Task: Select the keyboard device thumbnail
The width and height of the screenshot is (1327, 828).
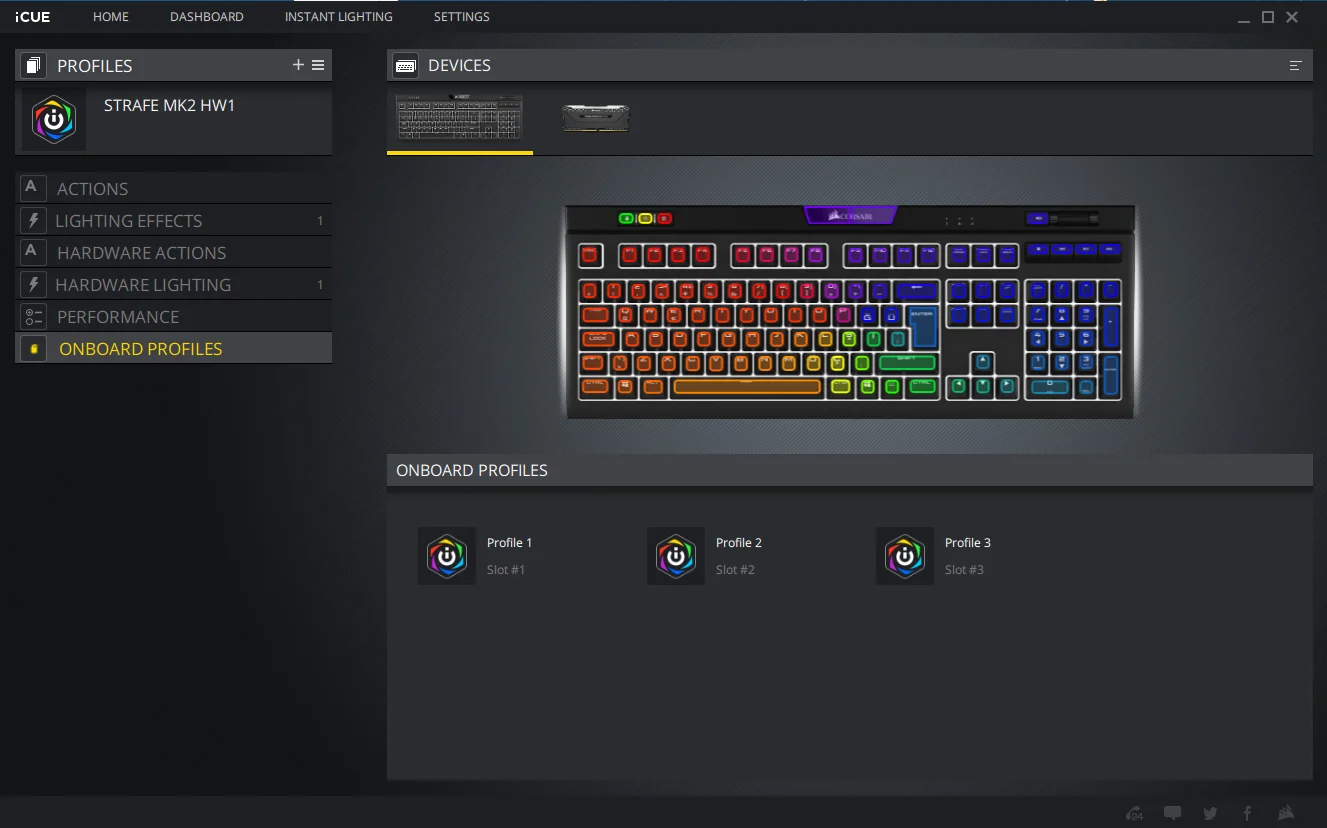Action: tap(460, 118)
